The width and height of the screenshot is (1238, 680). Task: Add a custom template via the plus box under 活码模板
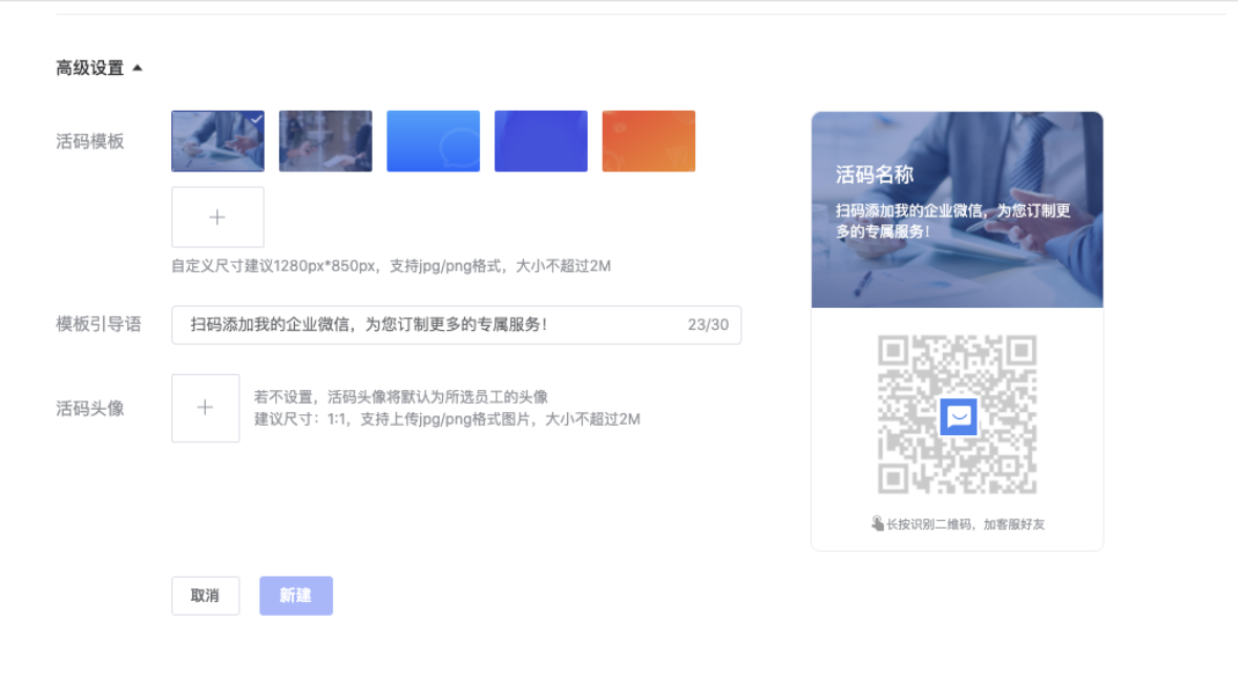[218, 217]
